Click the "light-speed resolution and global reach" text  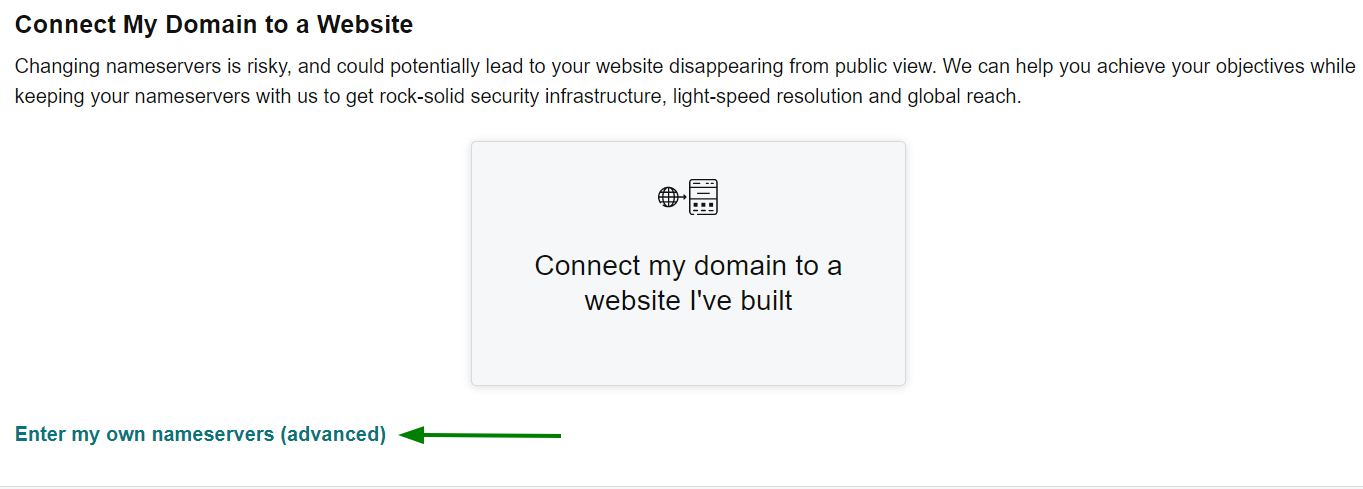pos(847,98)
